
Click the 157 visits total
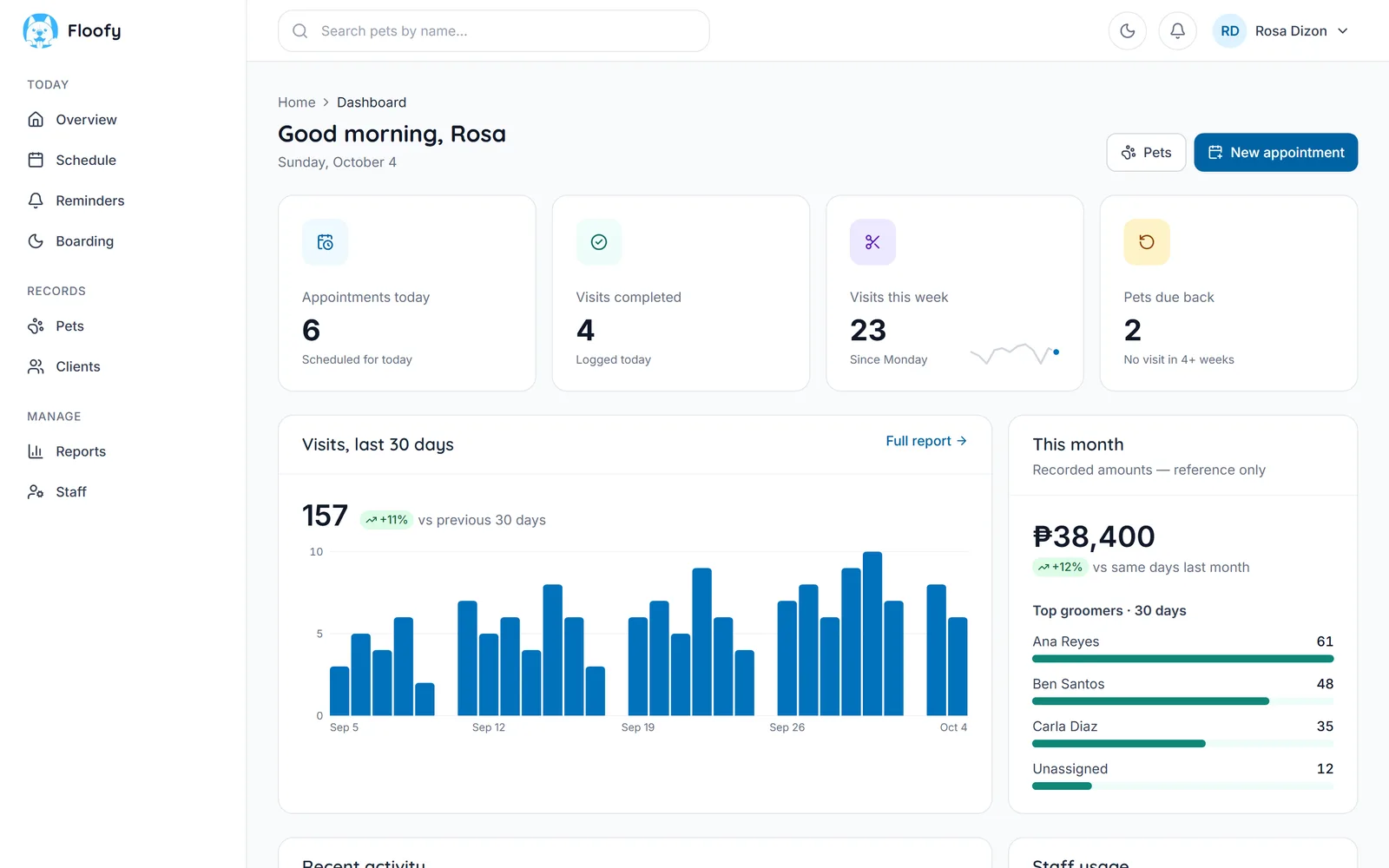tap(325, 516)
